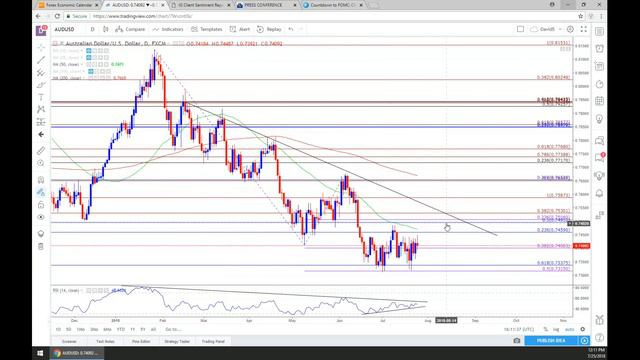
Task: Open private chat with notification badge
Action: (599, 158)
